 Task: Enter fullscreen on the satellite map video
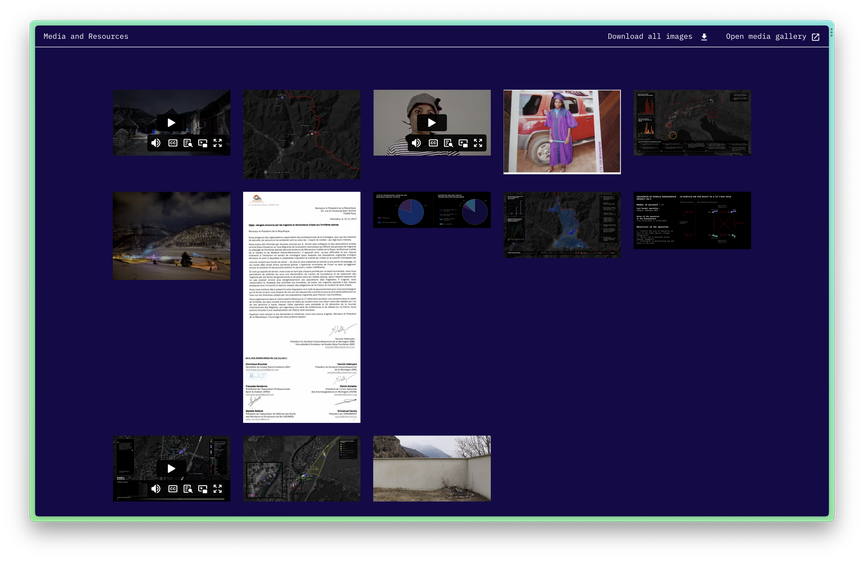[218, 489]
